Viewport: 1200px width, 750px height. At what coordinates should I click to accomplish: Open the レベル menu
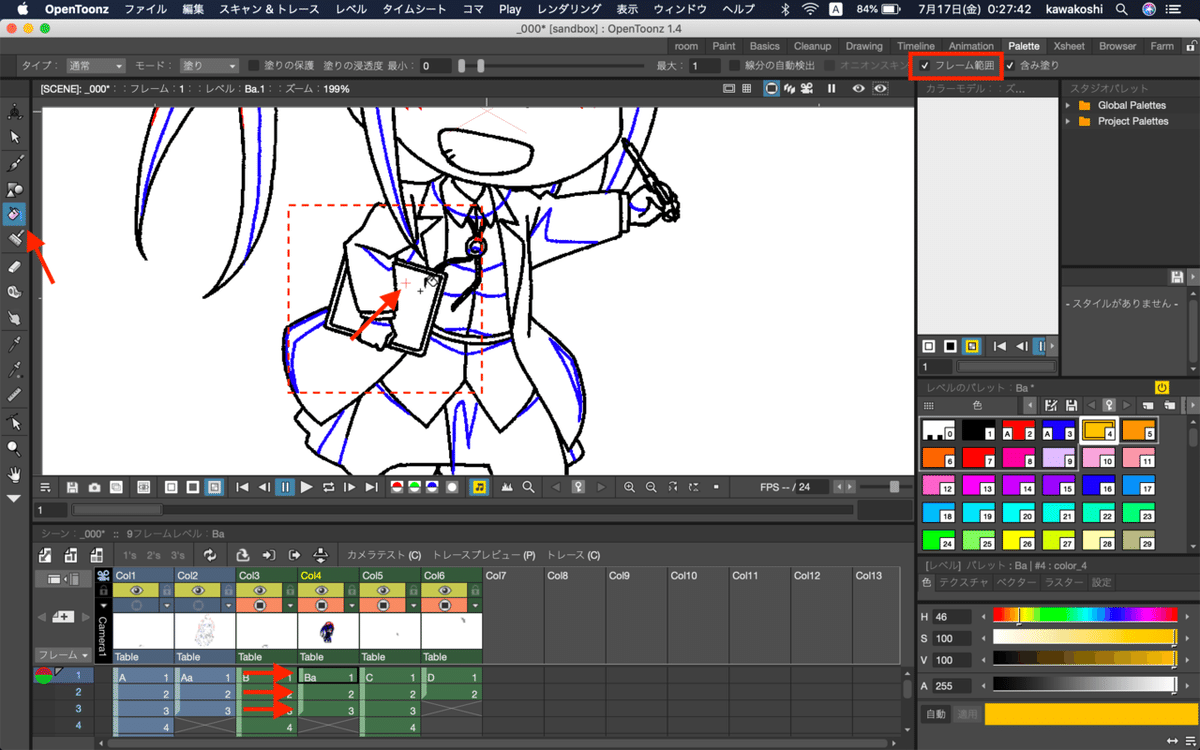[x=351, y=9]
